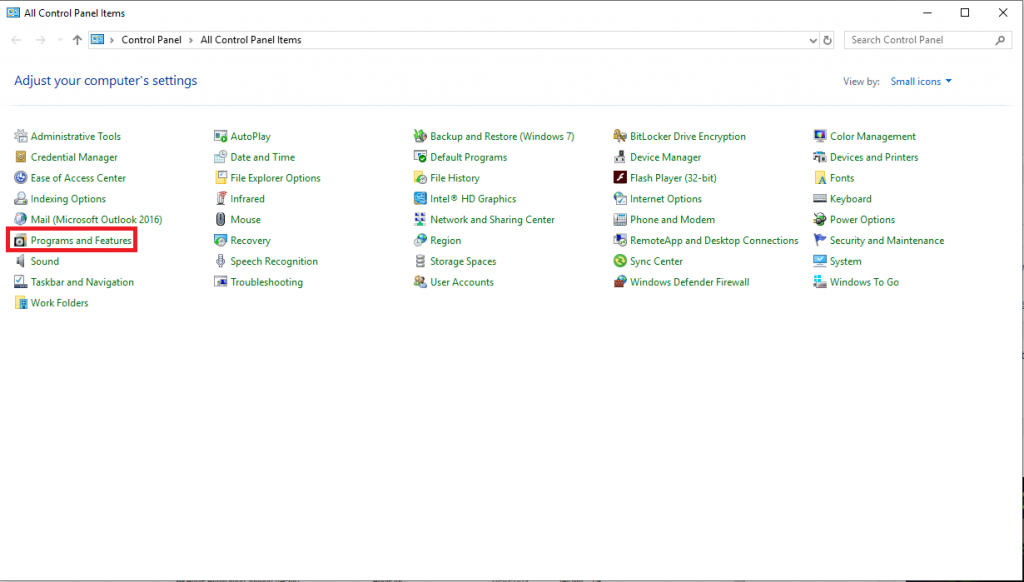Expand the chevron before Control Panel breadcrumb
The width and height of the screenshot is (1024, 582).
pos(112,40)
